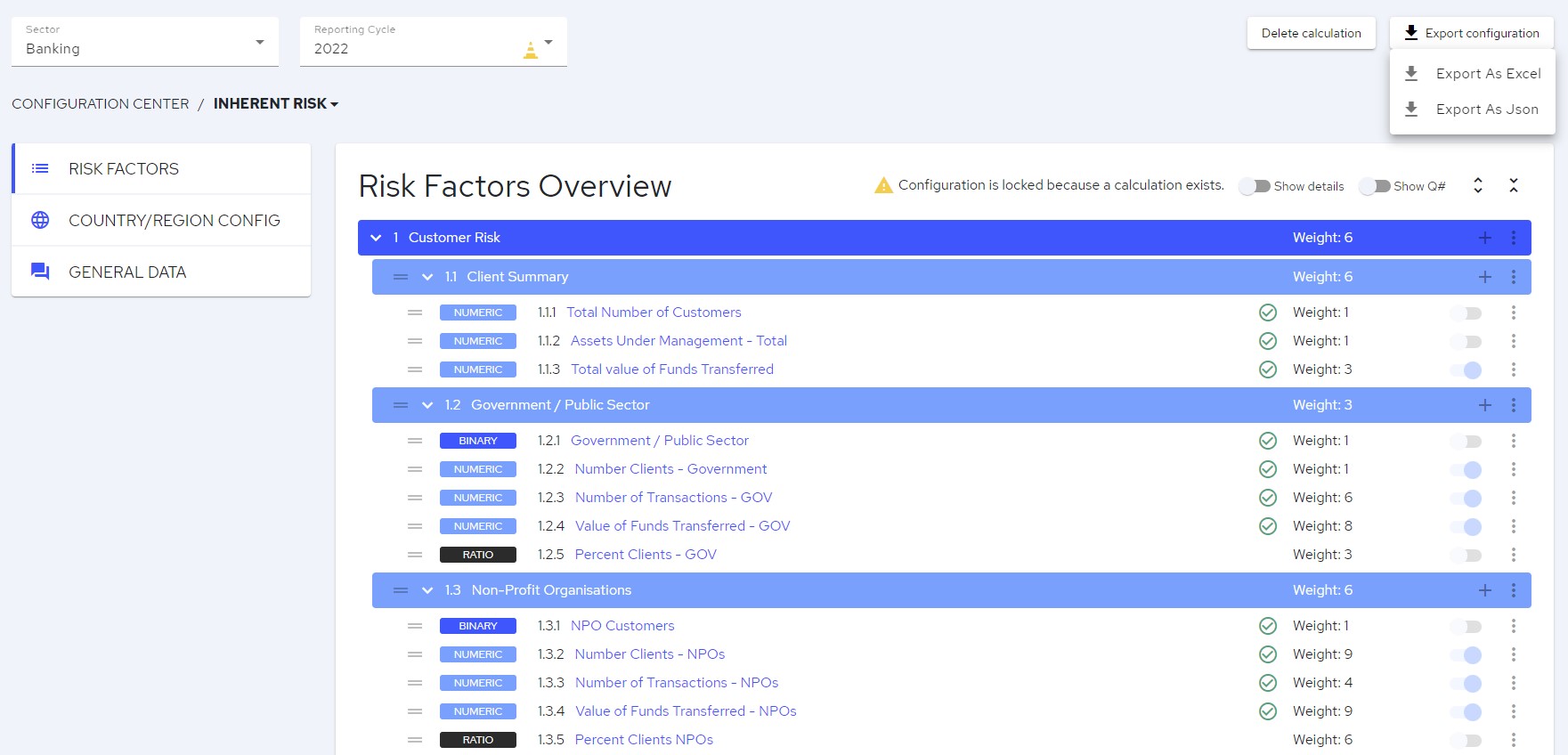The image size is (1568, 755).
Task: Click green check icon for NPO Customers
Action: point(1268,626)
